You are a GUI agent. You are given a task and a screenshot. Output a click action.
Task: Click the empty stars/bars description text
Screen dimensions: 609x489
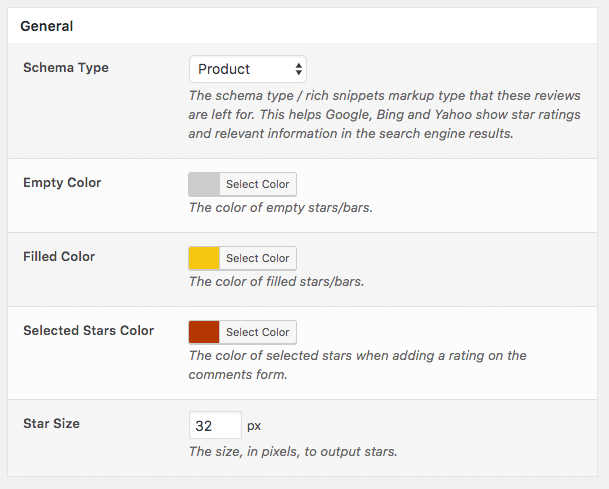pyautogui.click(x=280, y=208)
